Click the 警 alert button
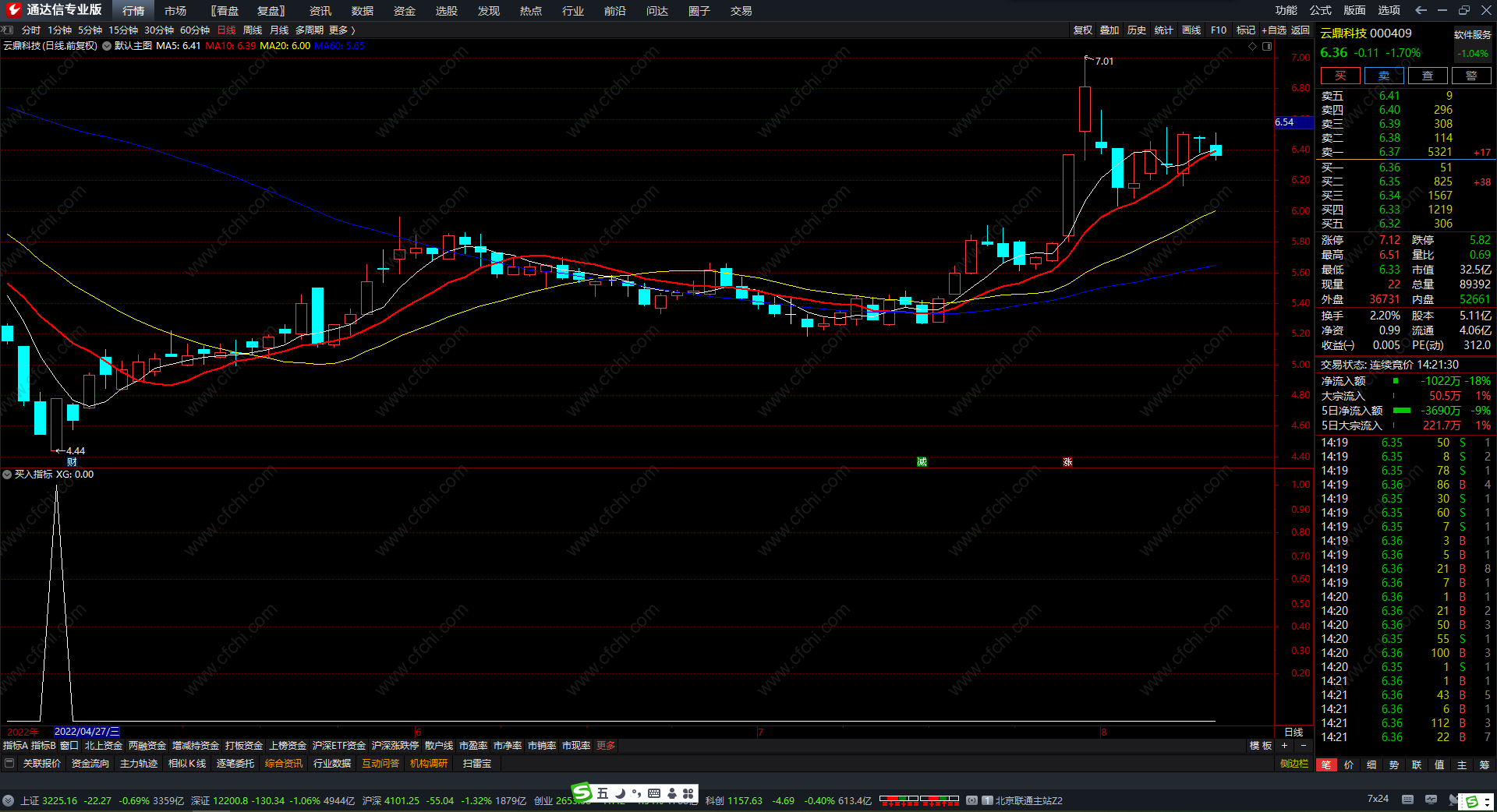The height and width of the screenshot is (812, 1497). pos(1471,76)
